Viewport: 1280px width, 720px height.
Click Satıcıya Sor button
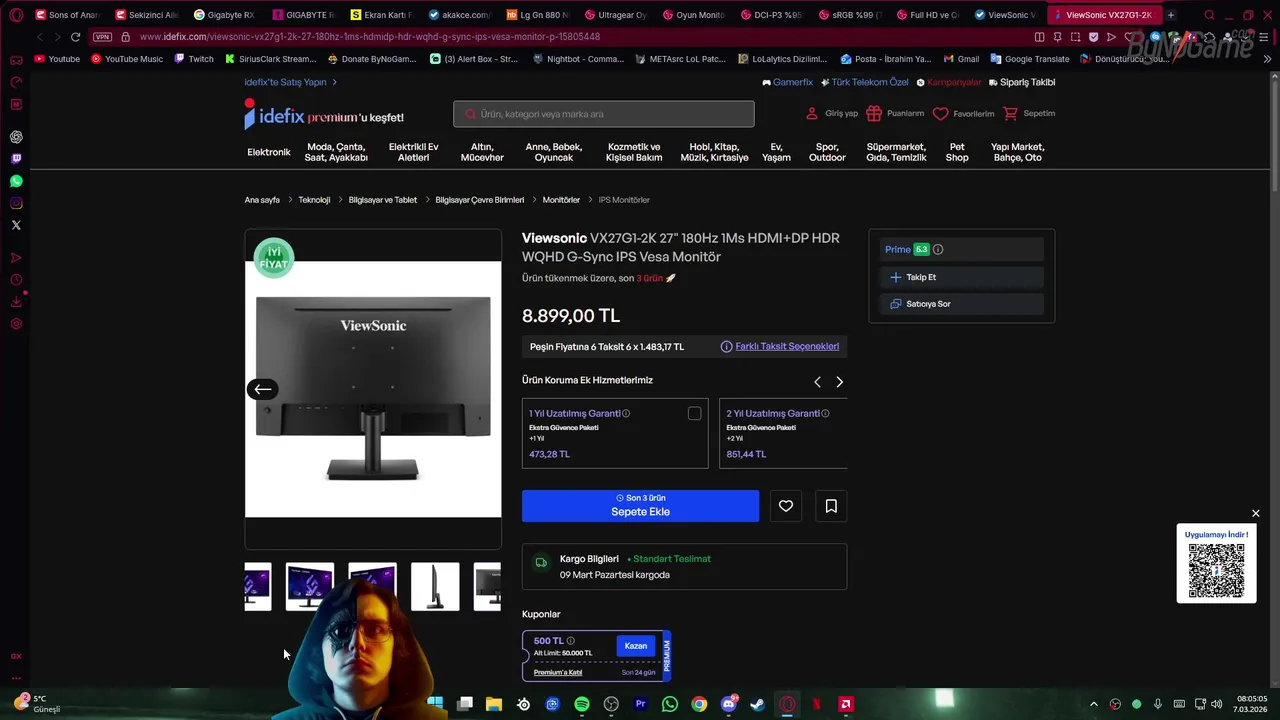961,304
